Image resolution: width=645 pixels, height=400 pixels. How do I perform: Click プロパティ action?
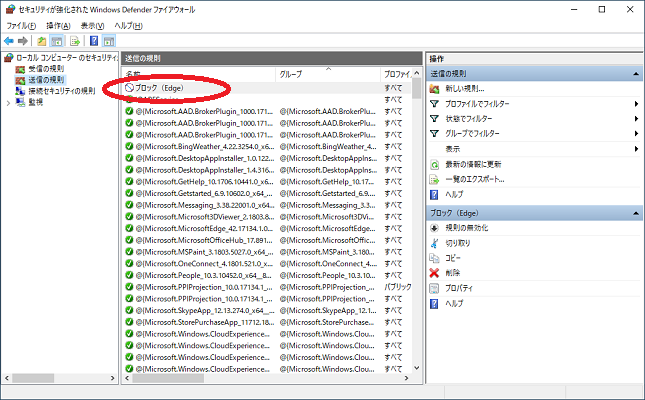(x=459, y=288)
